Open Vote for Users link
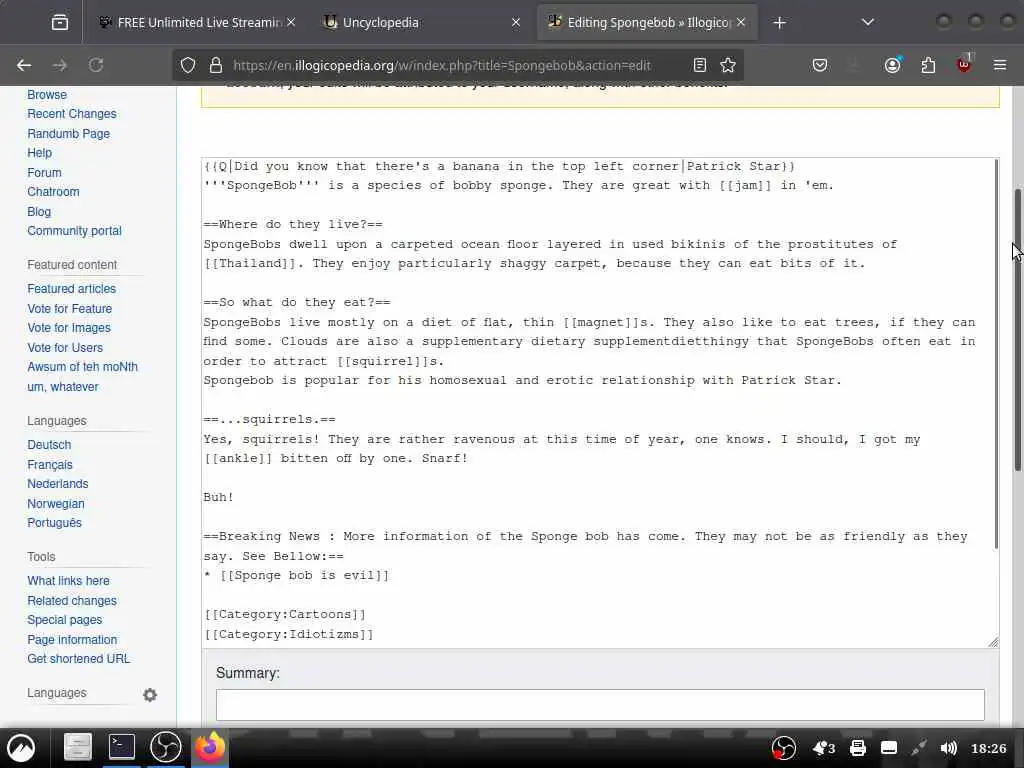The image size is (1024, 768). tap(65, 347)
